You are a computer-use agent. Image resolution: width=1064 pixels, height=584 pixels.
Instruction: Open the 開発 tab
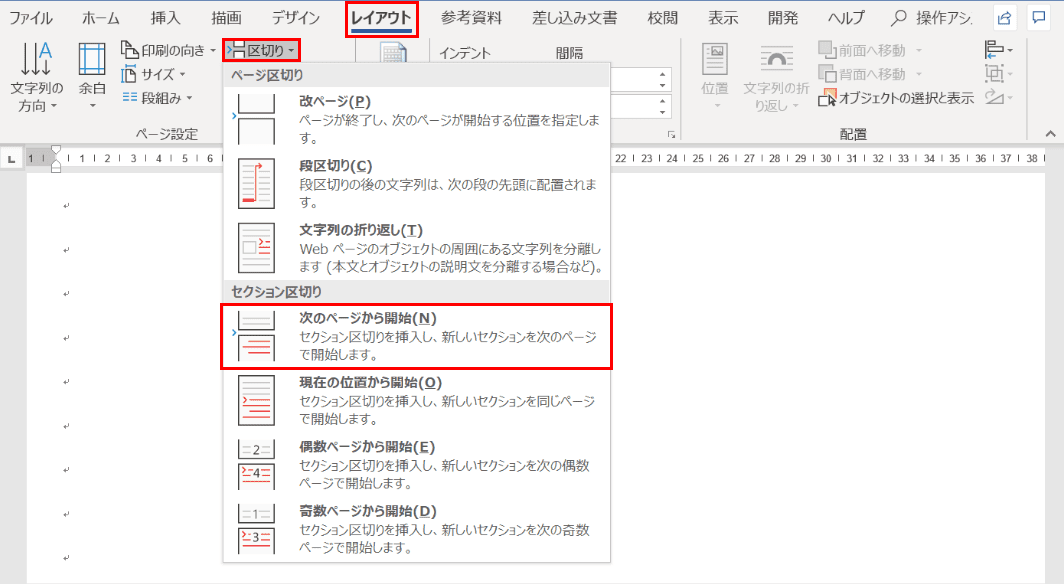pos(783,18)
